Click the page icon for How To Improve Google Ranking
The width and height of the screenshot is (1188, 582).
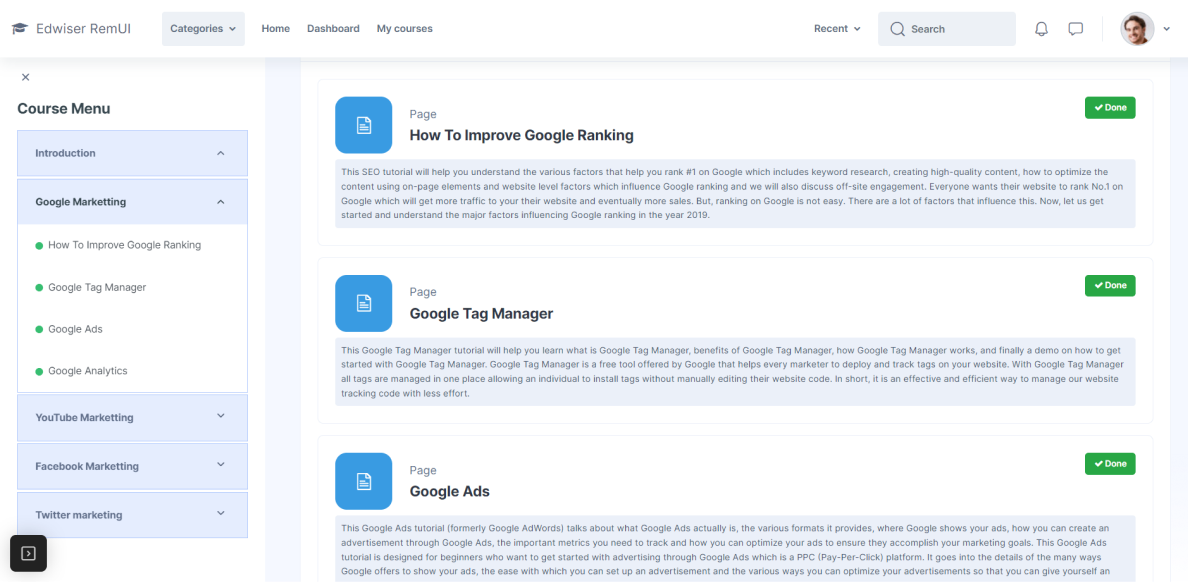(364, 125)
